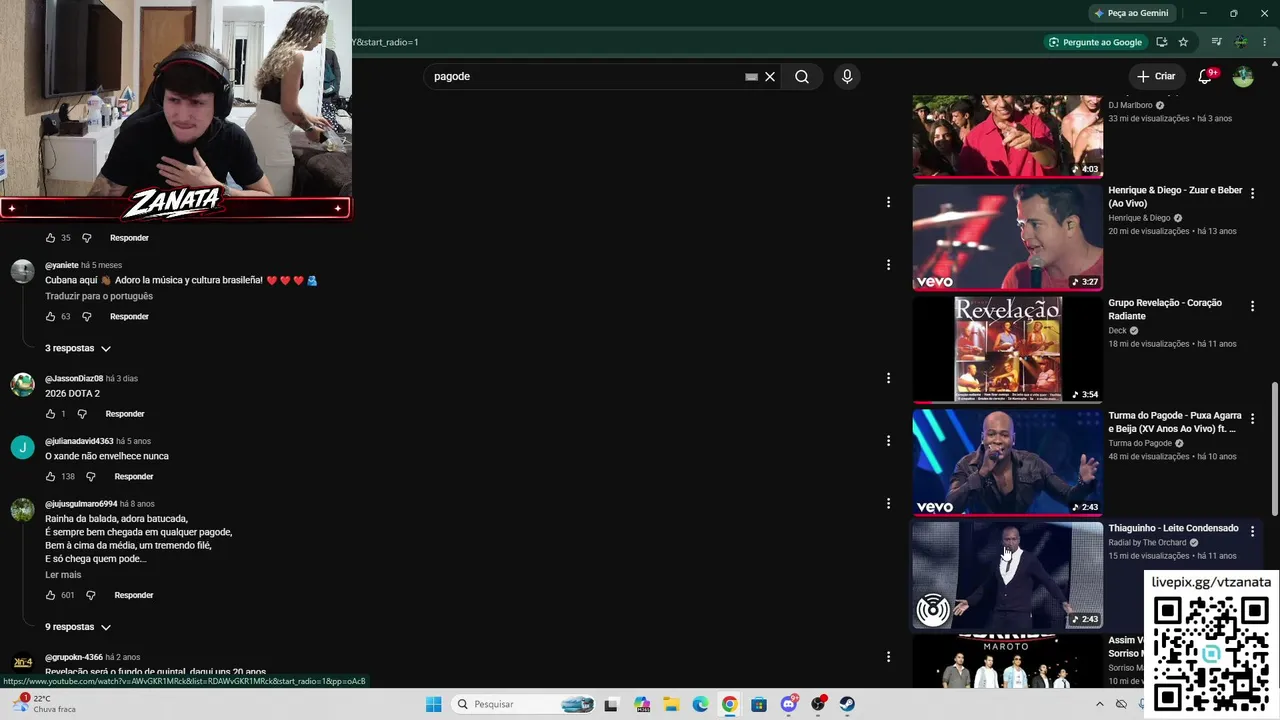Open the on-screen keyboard icon in search box
Screen dimensions: 1280x720
click(751, 77)
